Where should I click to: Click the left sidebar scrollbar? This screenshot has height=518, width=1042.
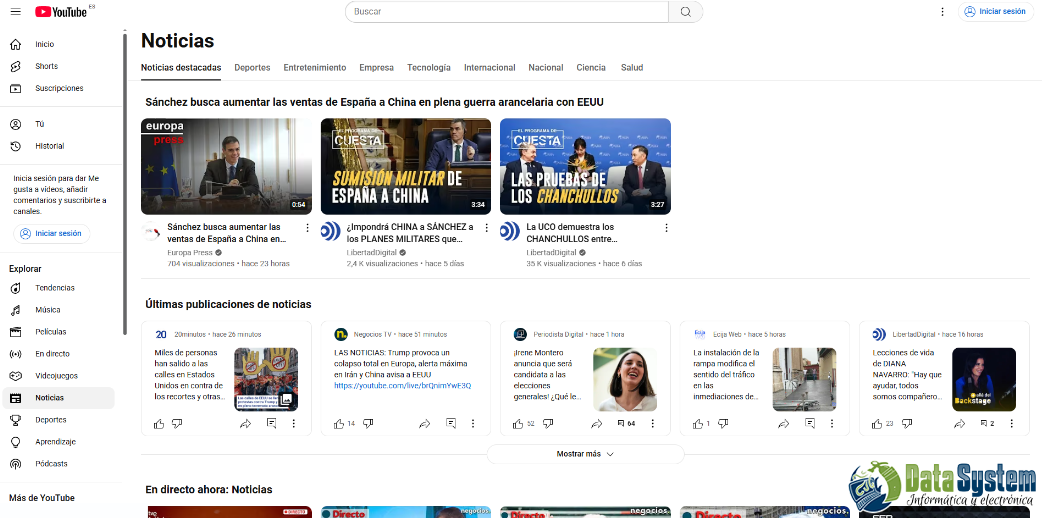(x=125, y=183)
